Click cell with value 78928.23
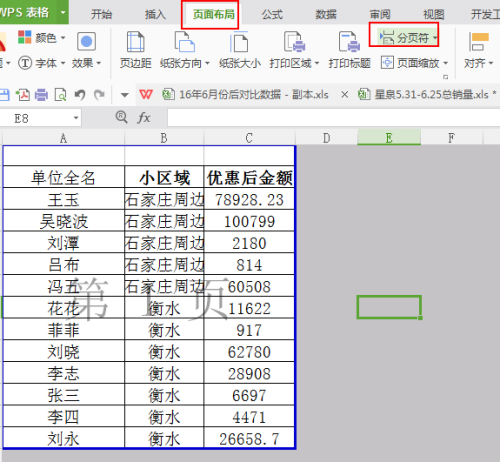Screen dimensions: 500x462 click(249, 199)
